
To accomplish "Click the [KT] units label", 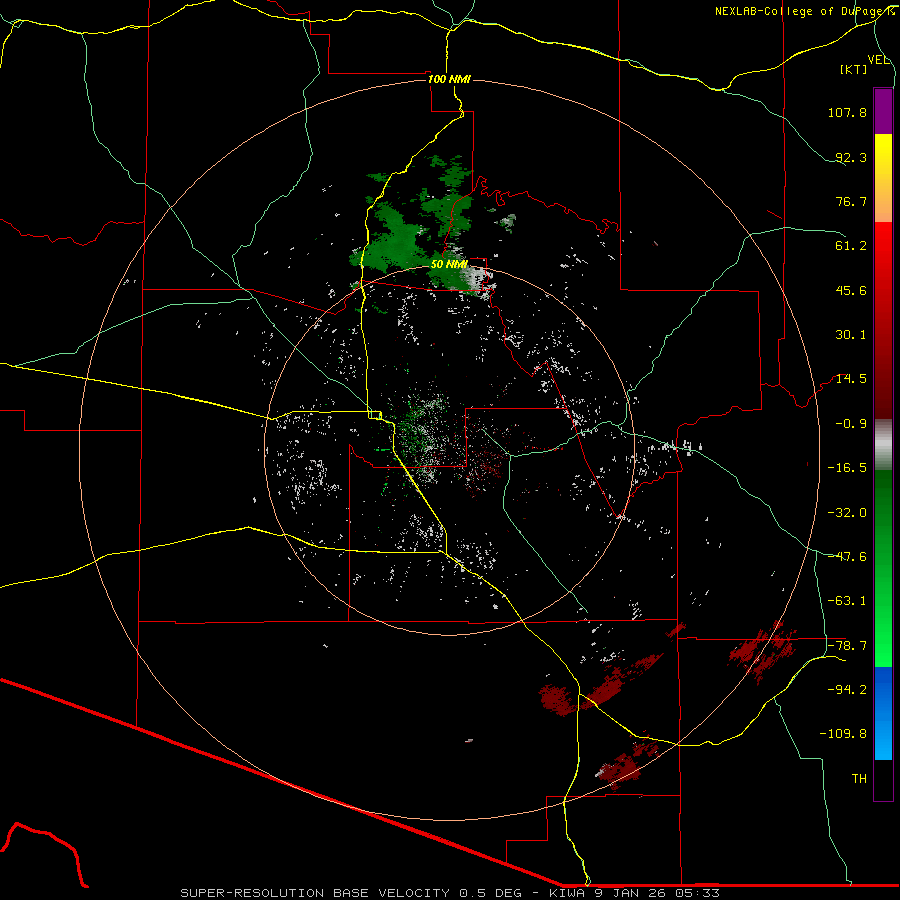I will point(854,69).
